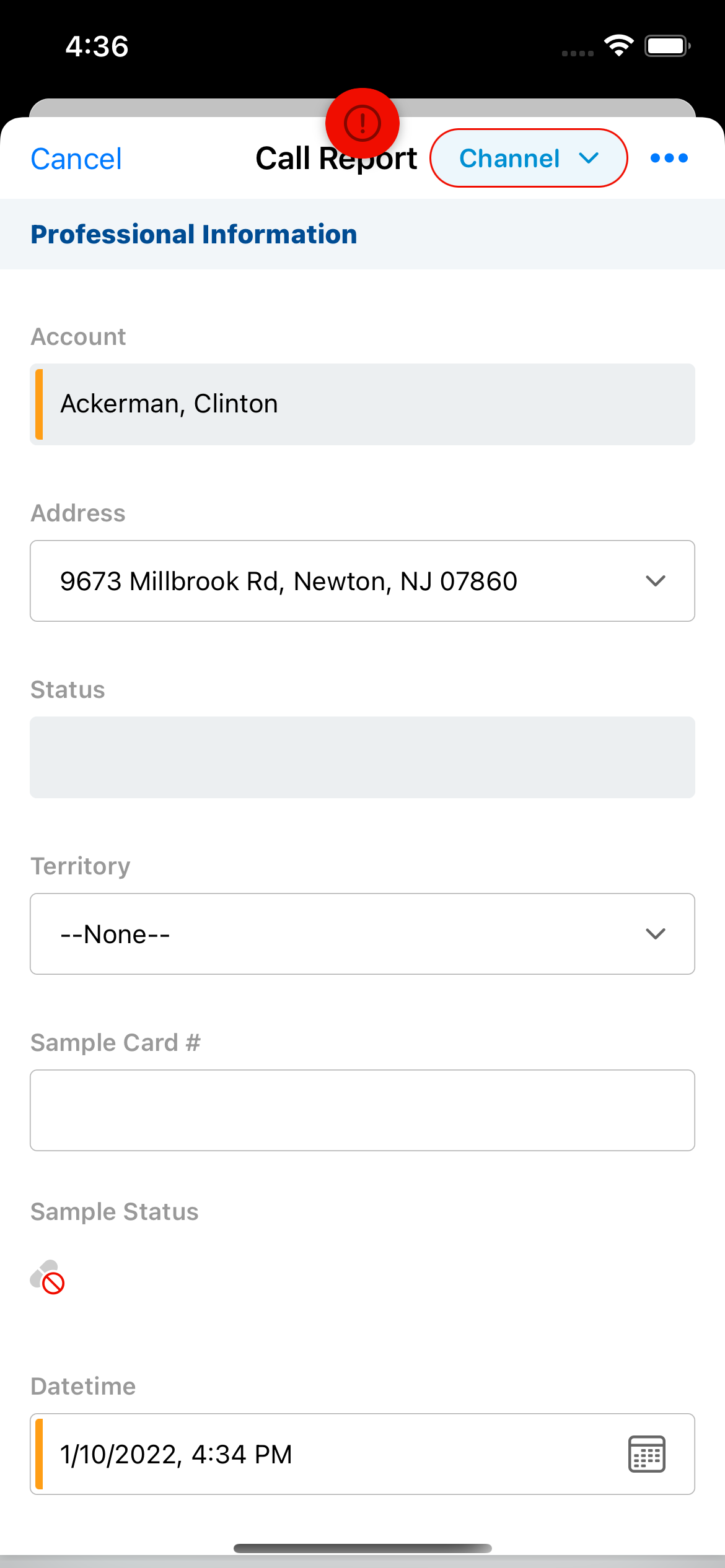The image size is (725, 1568).
Task: Tap the Professional Information section header
Action: coord(194,235)
